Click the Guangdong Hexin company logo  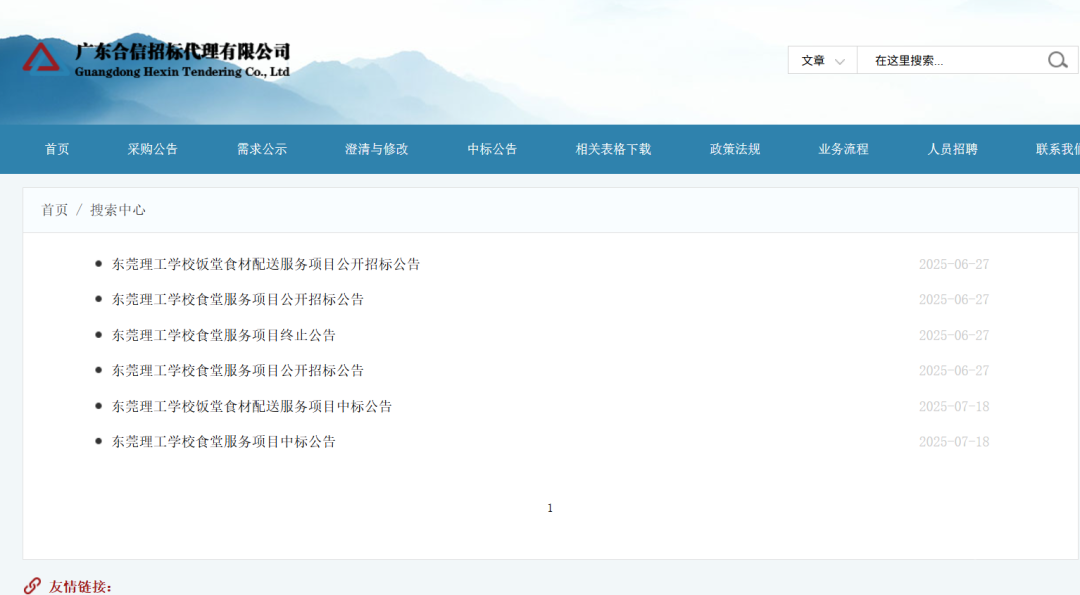(157, 58)
